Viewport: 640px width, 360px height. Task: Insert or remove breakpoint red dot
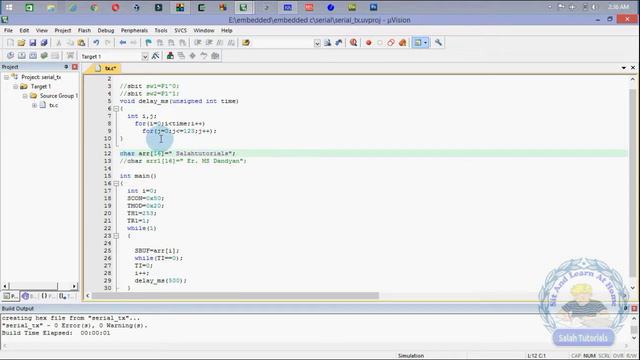tap(368, 43)
